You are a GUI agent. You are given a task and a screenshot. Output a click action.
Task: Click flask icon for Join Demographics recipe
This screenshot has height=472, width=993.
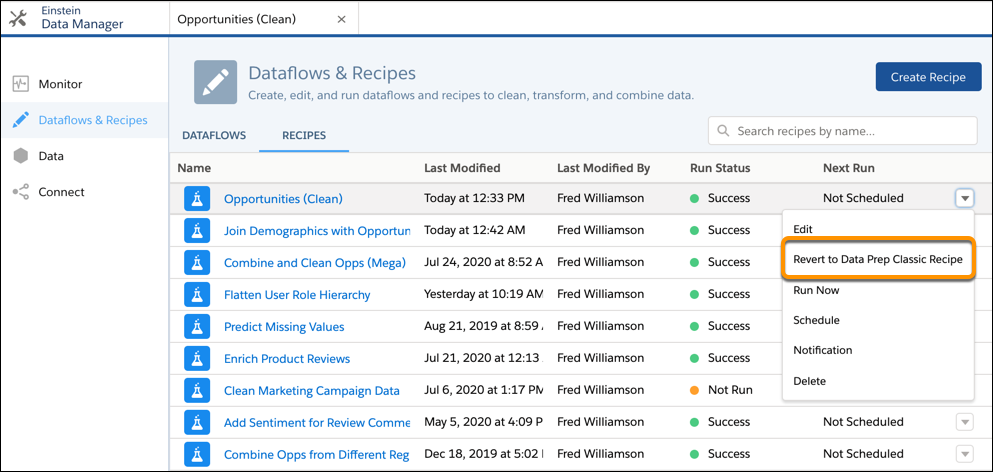[197, 231]
